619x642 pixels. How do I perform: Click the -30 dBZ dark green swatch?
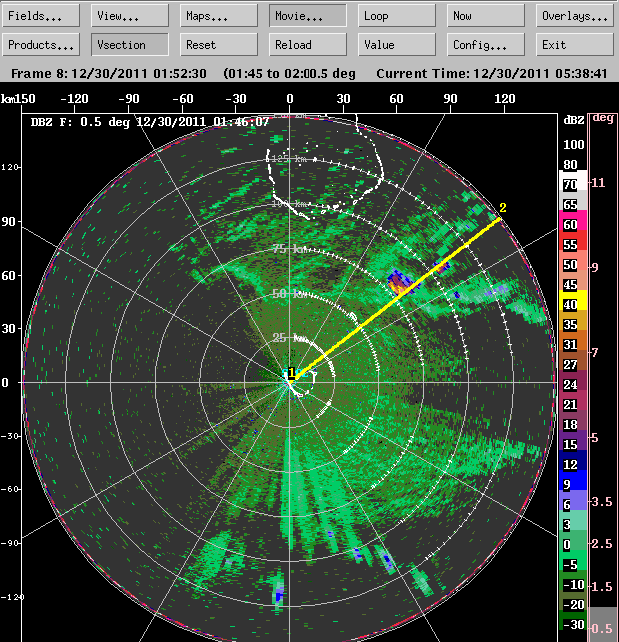[x=573, y=621]
